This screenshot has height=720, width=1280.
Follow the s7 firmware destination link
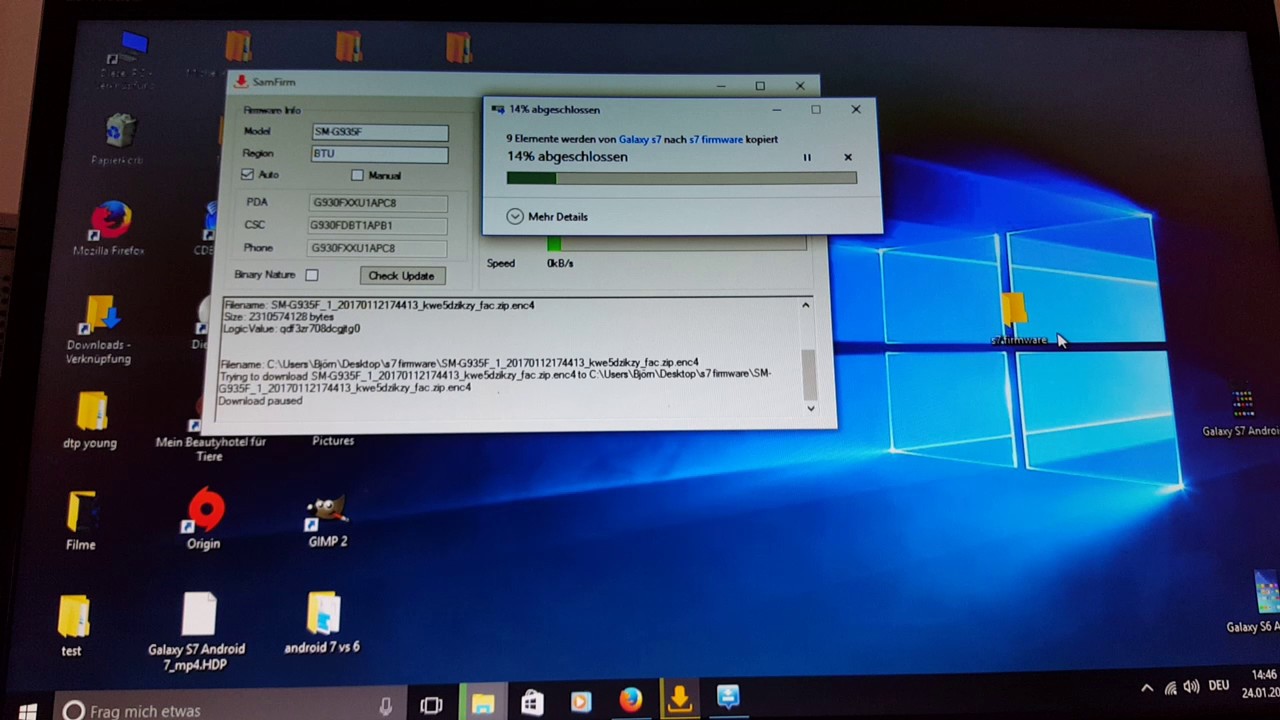point(716,139)
